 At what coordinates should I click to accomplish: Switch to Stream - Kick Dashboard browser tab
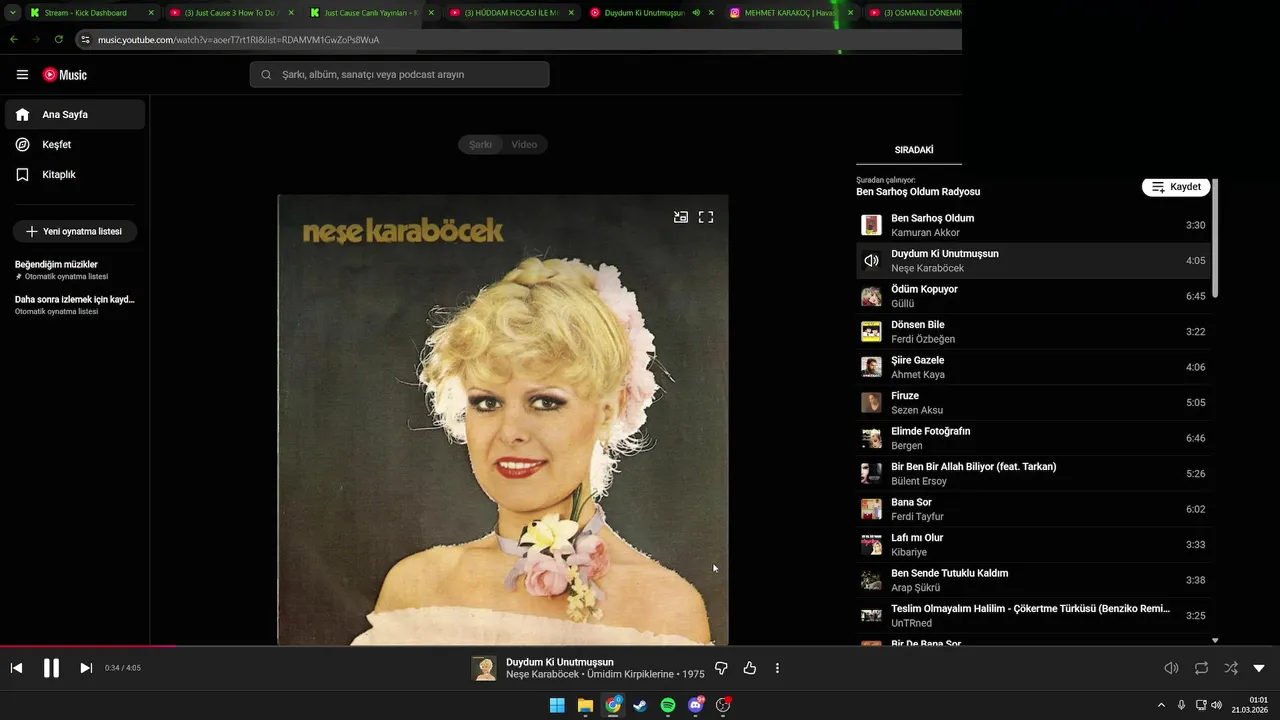coord(91,13)
